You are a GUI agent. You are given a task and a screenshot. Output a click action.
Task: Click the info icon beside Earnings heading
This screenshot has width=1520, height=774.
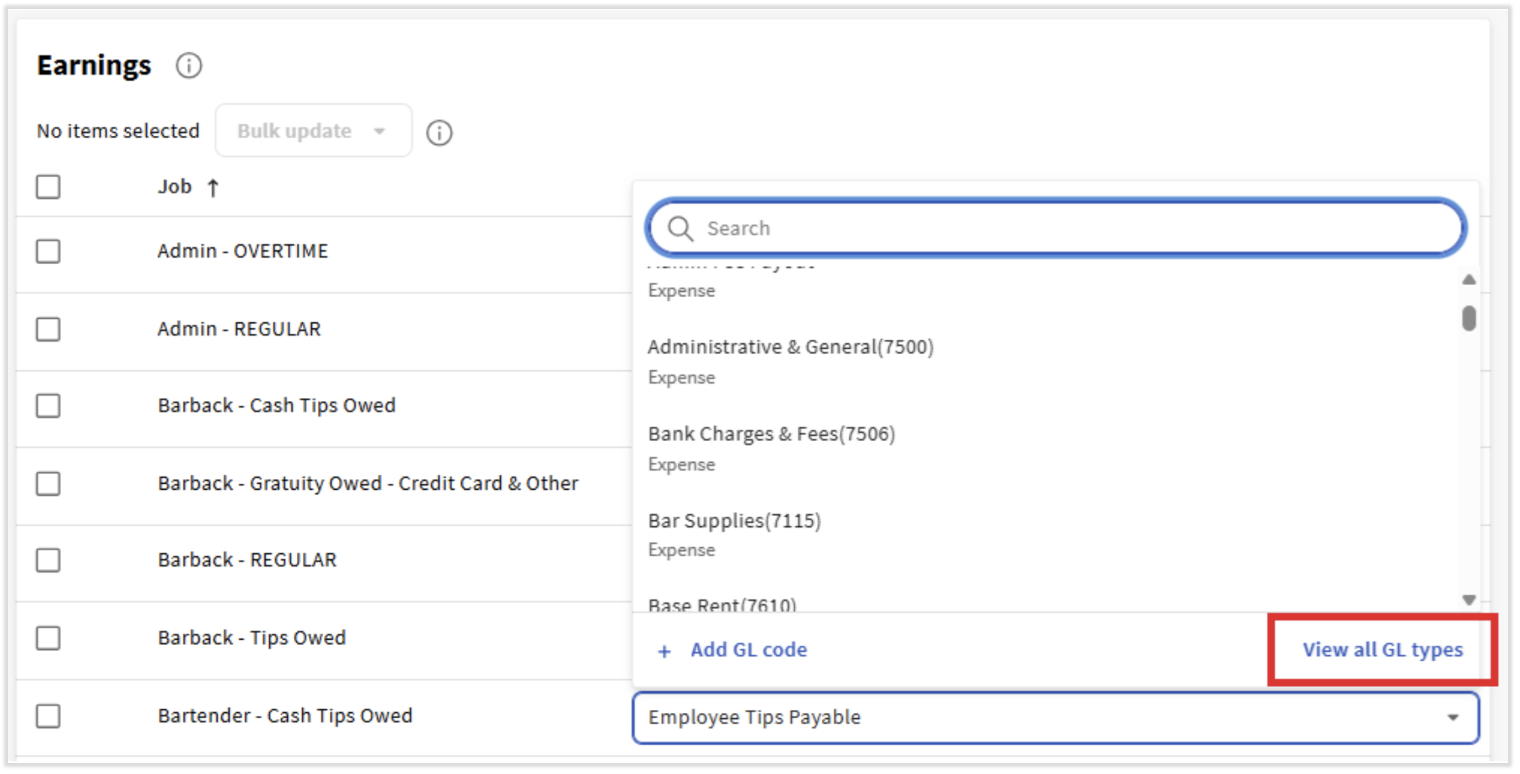188,65
